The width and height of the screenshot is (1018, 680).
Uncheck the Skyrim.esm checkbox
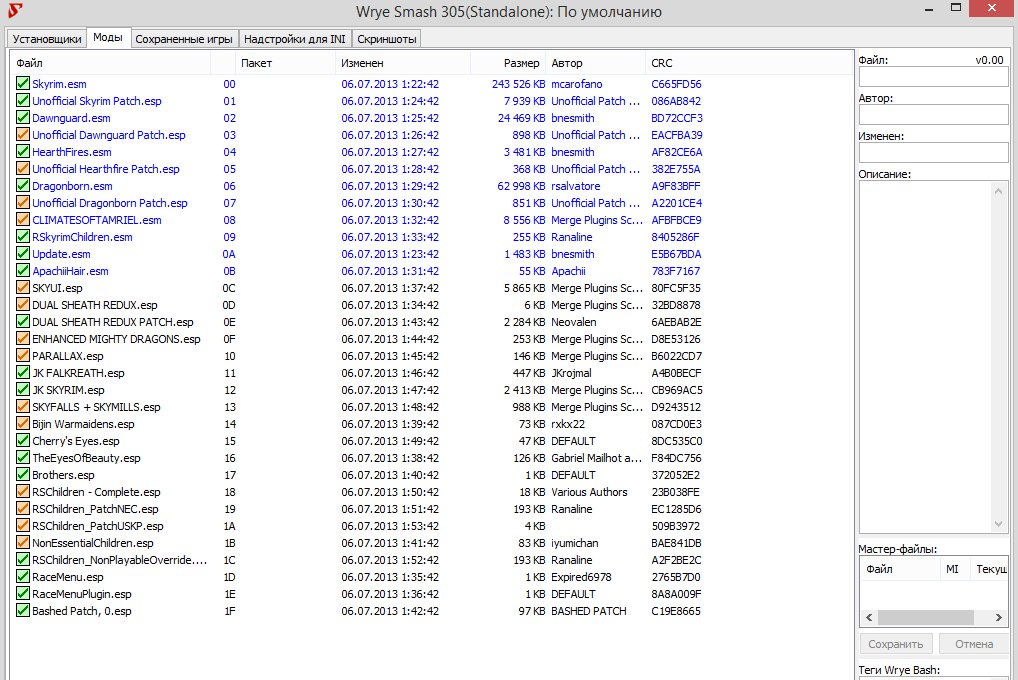pyautogui.click(x=23, y=83)
